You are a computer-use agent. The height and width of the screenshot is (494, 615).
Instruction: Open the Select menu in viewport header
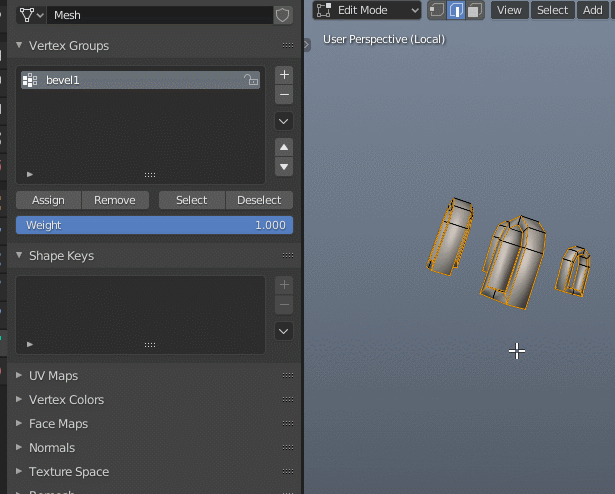pos(553,10)
